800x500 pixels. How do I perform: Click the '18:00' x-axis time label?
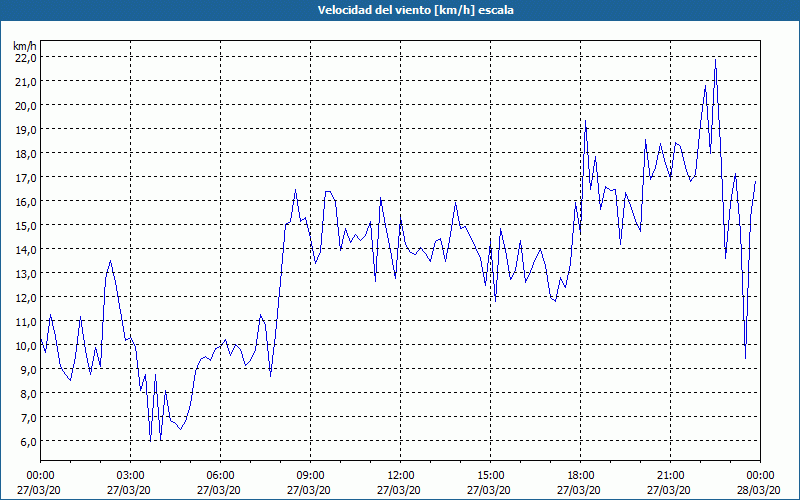pyautogui.click(x=580, y=476)
